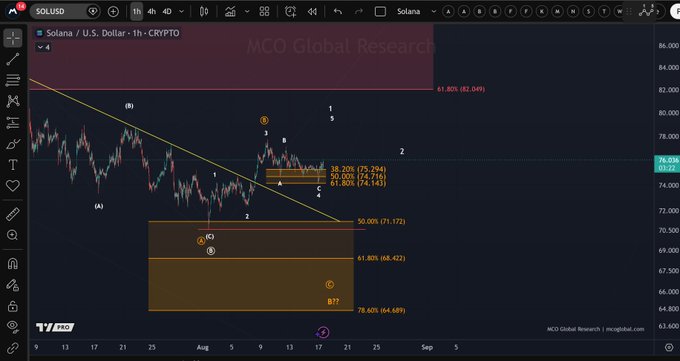Toggle lock all drawing tools
The image size is (680, 361).
(x=13, y=306)
